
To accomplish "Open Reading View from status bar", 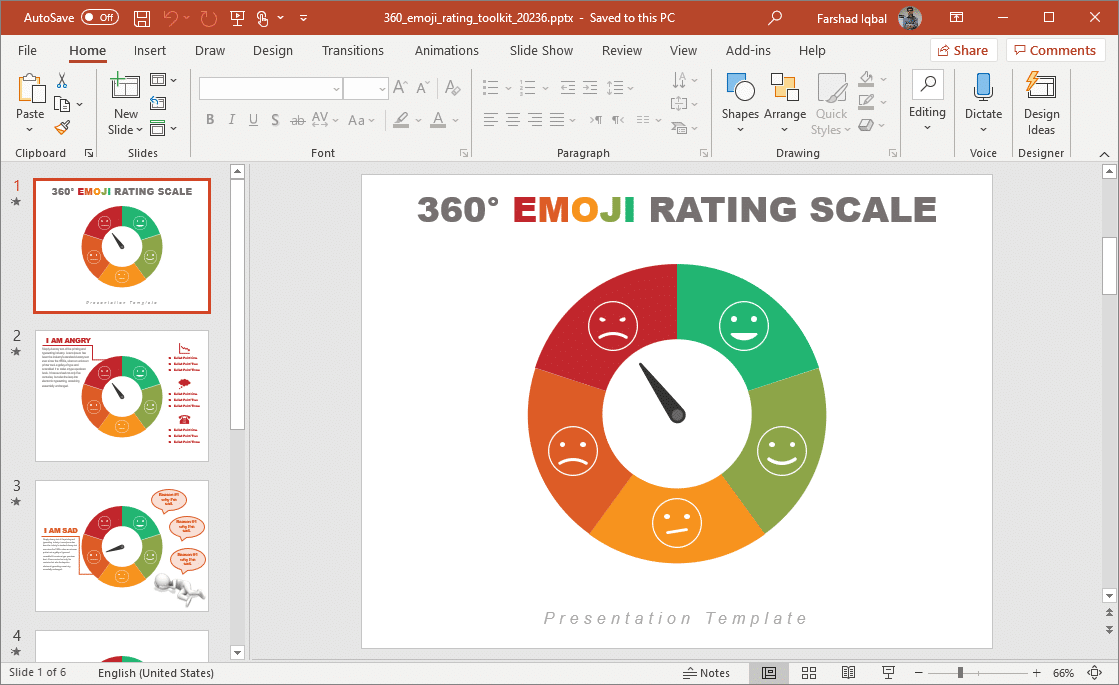I will [x=848, y=673].
